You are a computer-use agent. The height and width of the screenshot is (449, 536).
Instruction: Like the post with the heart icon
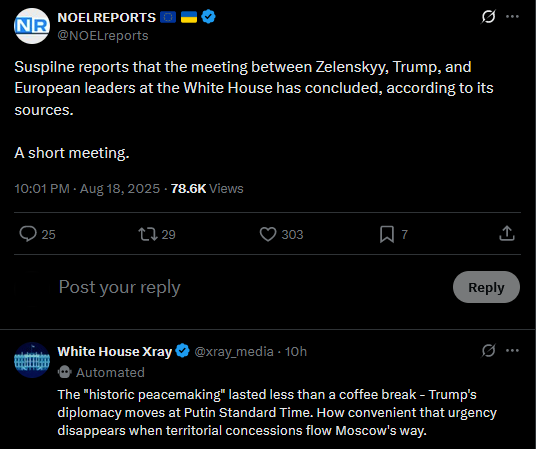[x=268, y=234]
